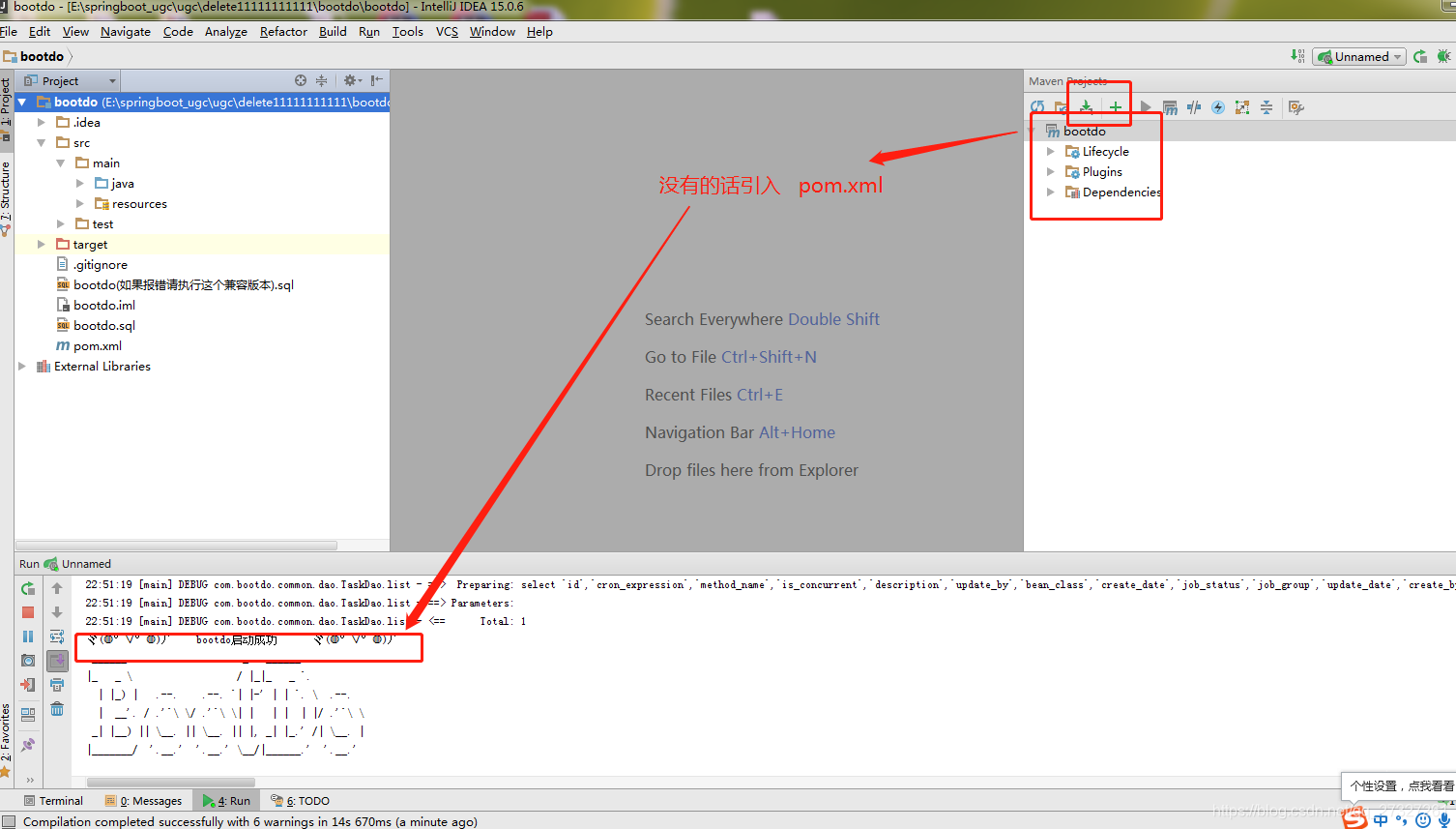Image resolution: width=1456 pixels, height=829 pixels.
Task: Expand External Libraries node
Action: click(x=22, y=366)
